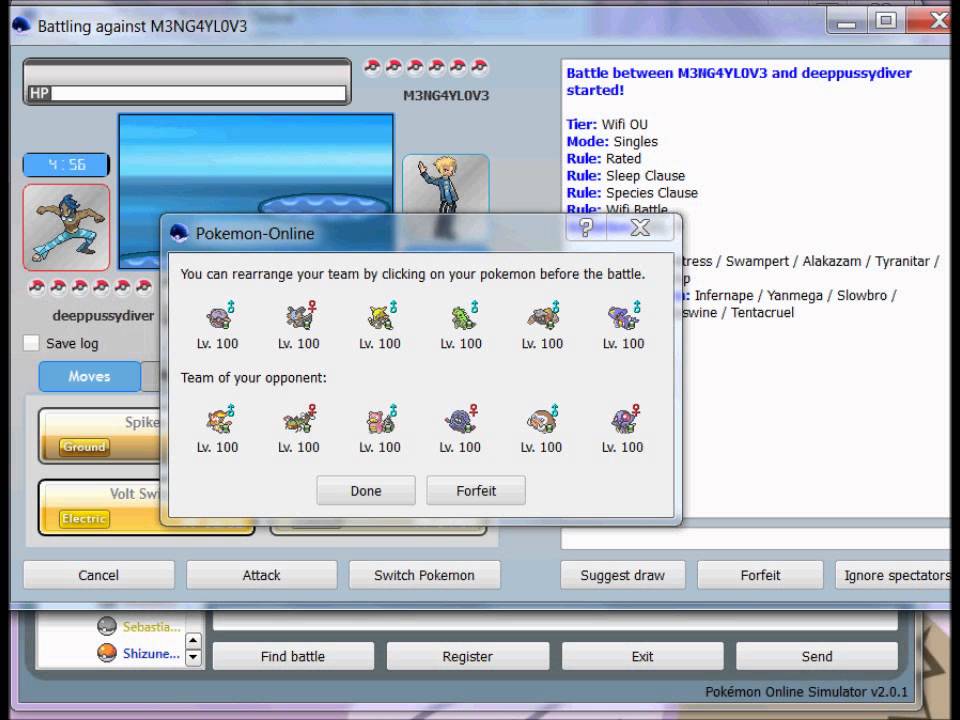Viewport: 960px width, 720px height.
Task: Click Exit in the main window
Action: pos(642,656)
